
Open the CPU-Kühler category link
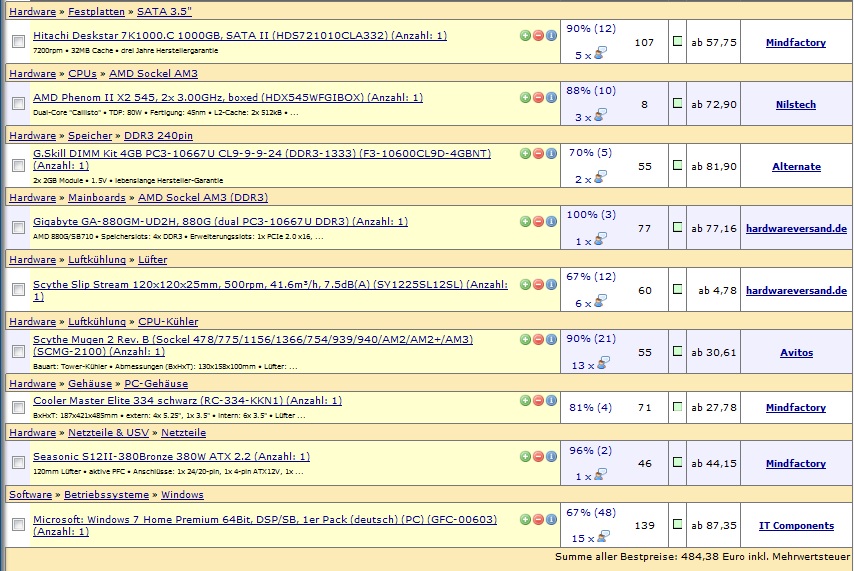tap(168, 321)
